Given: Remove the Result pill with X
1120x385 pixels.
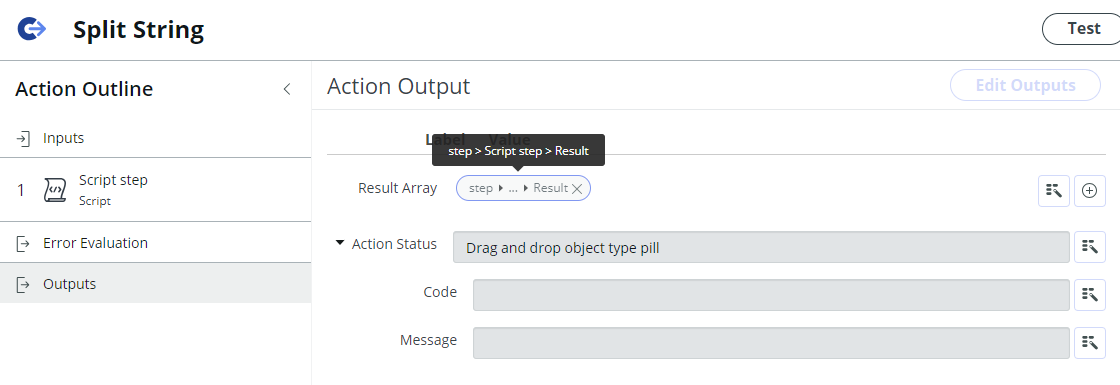Looking at the screenshot, I should (x=577, y=189).
